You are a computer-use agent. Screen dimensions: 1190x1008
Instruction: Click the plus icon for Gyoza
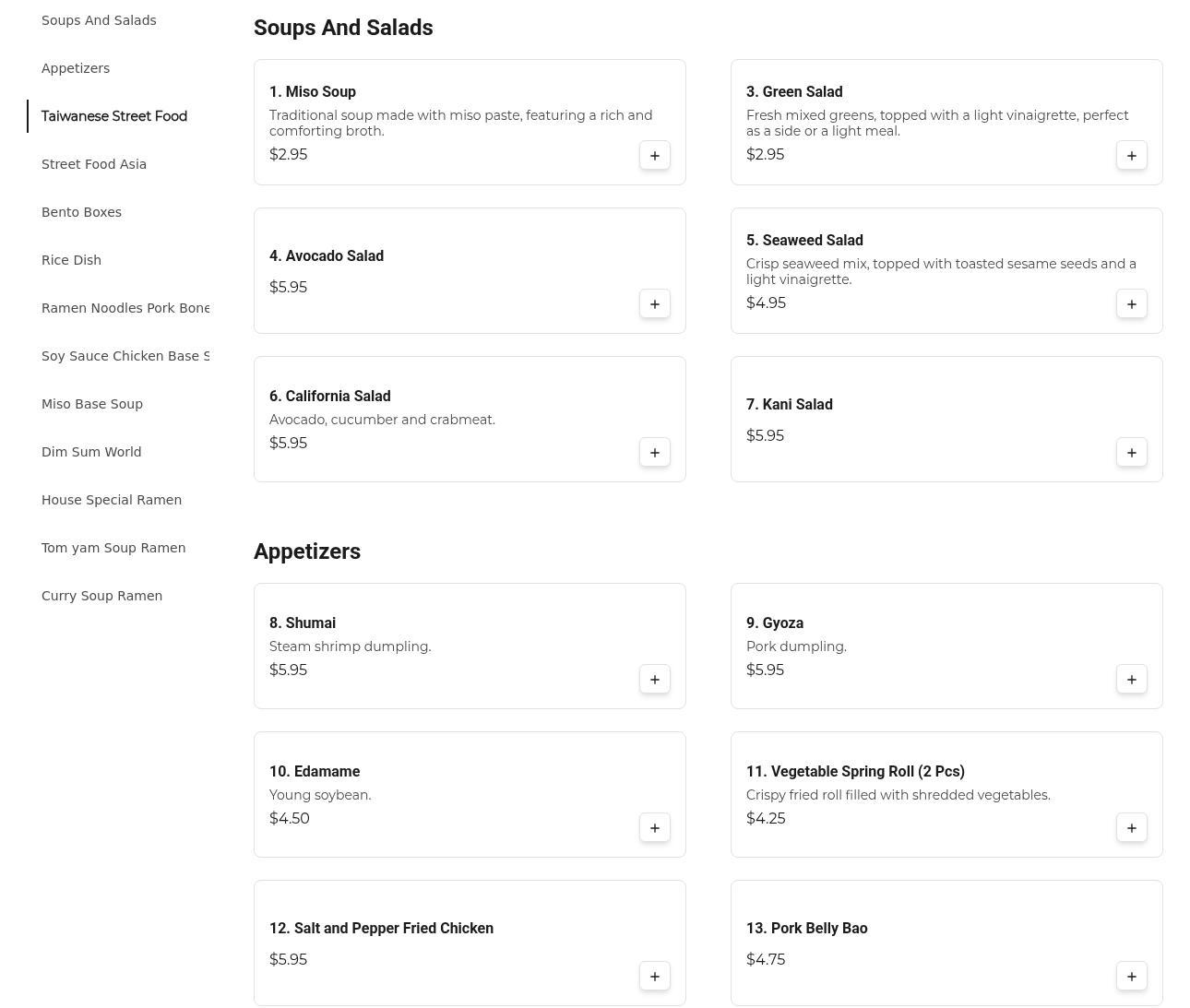click(x=1131, y=680)
